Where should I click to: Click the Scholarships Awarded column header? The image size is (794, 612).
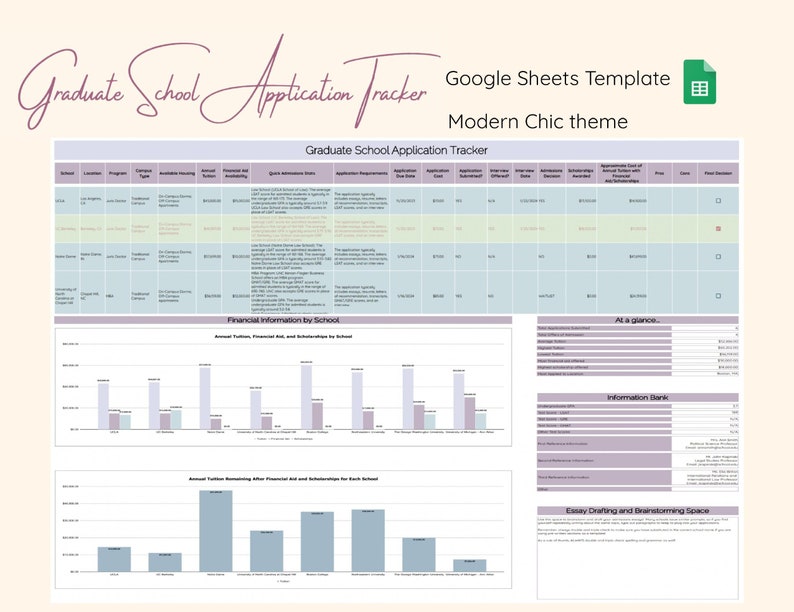(x=580, y=173)
